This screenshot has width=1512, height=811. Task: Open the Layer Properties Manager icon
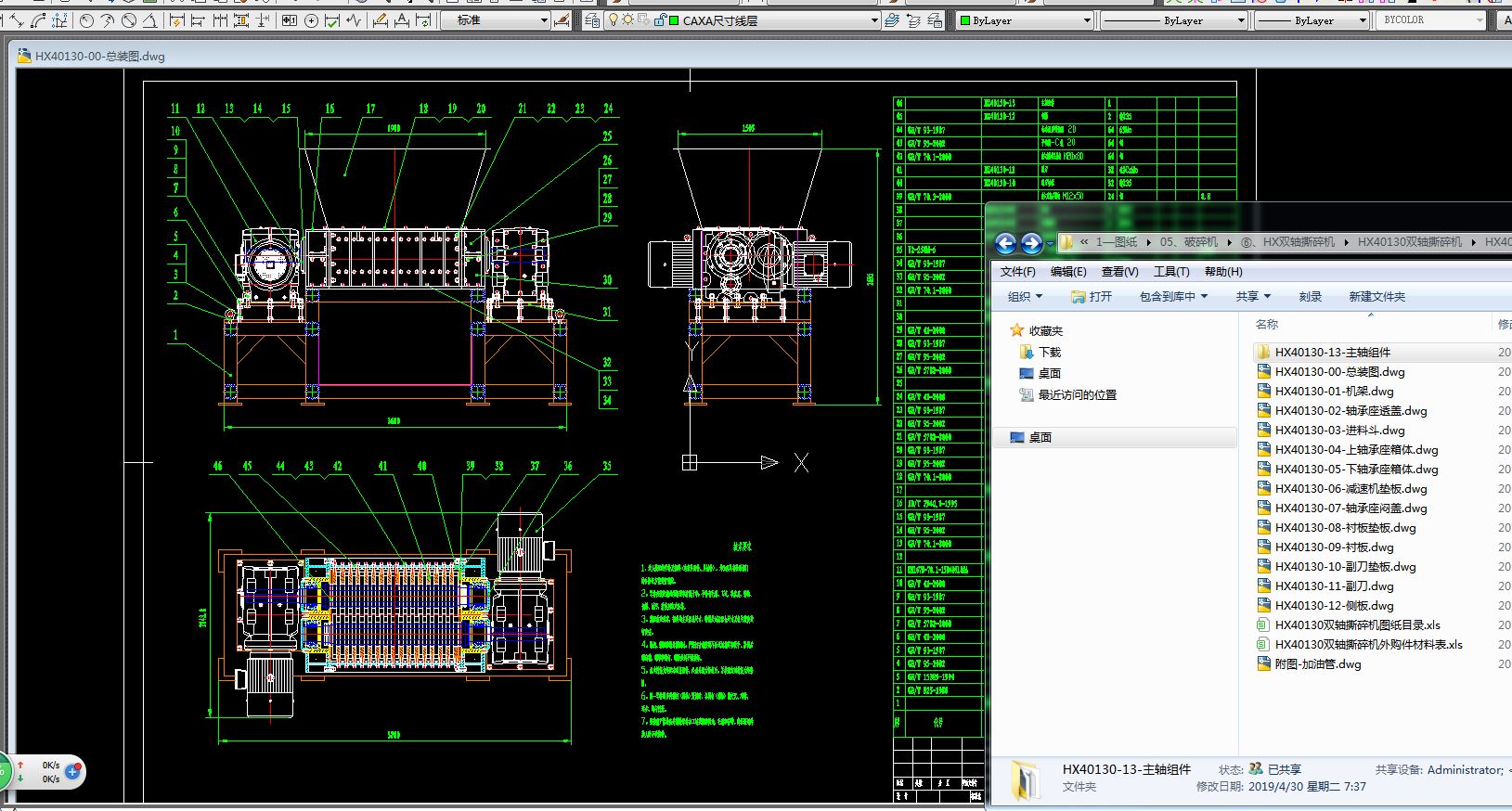coord(592,19)
